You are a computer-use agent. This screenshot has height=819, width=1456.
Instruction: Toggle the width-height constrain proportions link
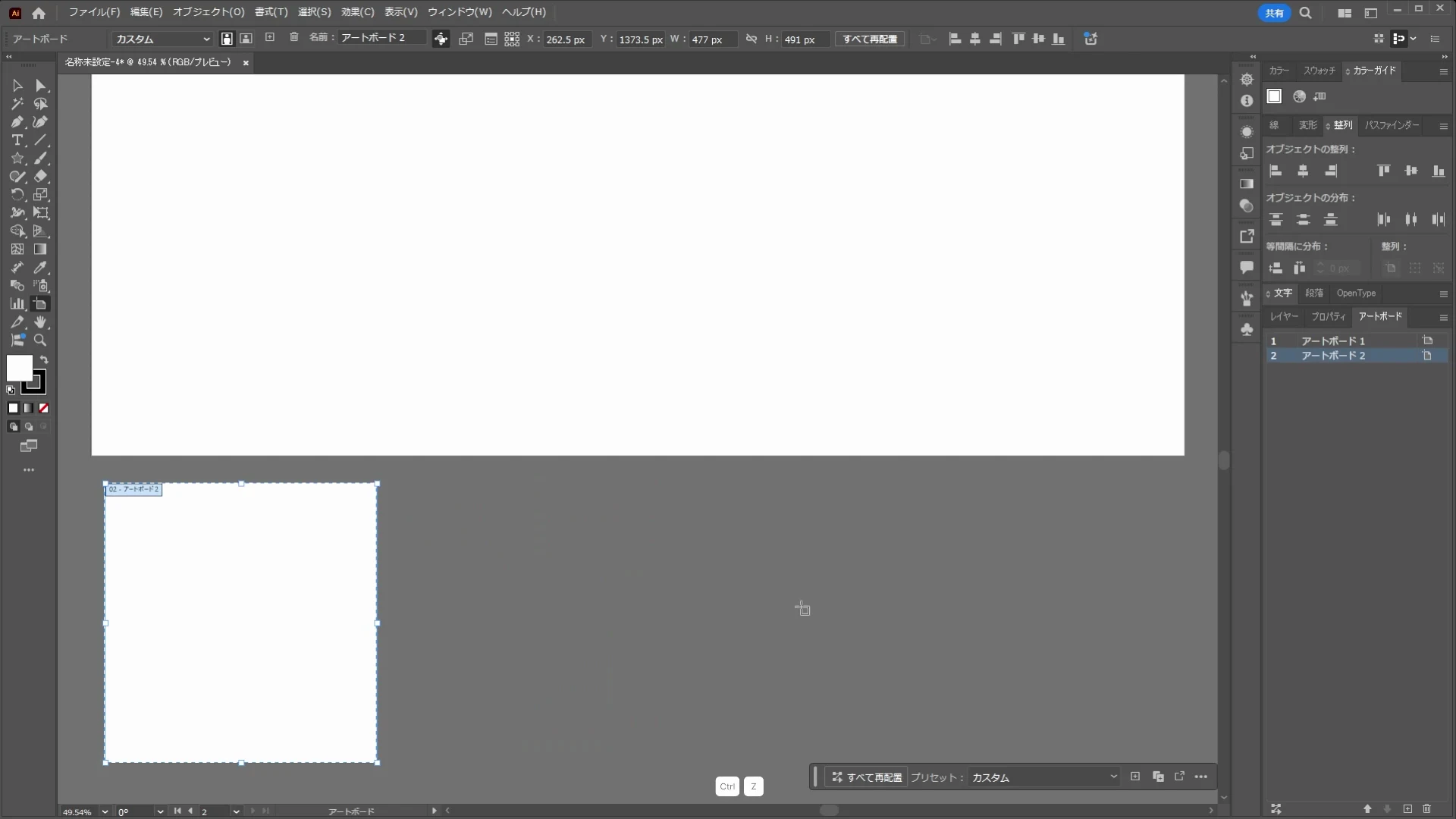click(751, 39)
